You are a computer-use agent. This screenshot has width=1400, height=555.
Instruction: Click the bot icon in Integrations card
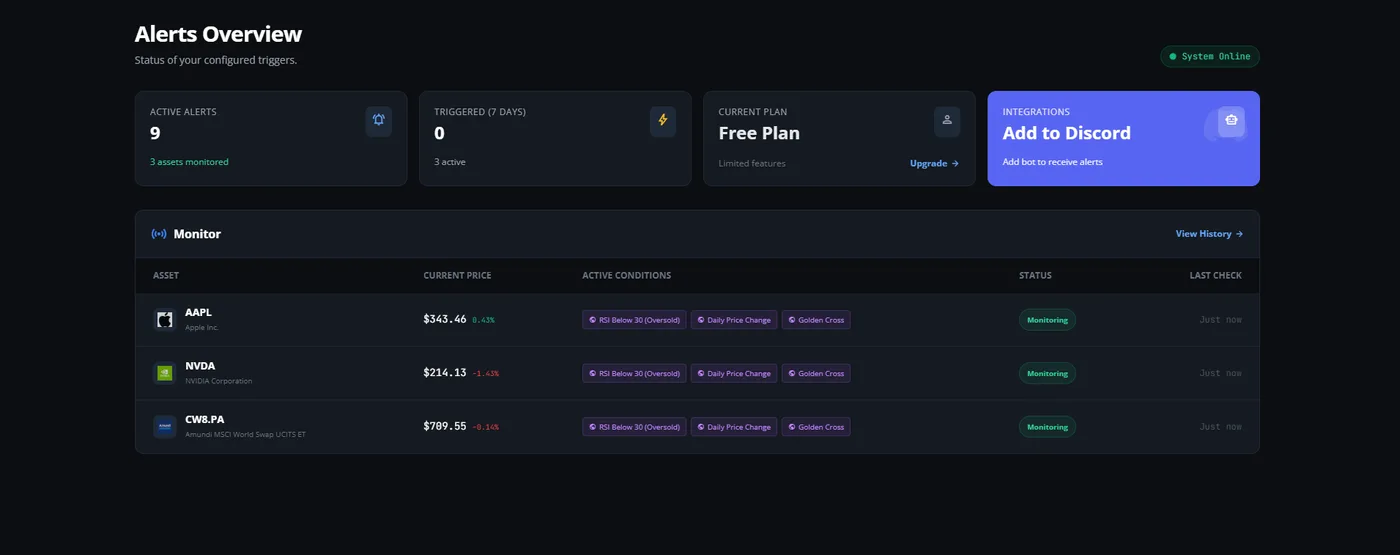coord(1231,120)
